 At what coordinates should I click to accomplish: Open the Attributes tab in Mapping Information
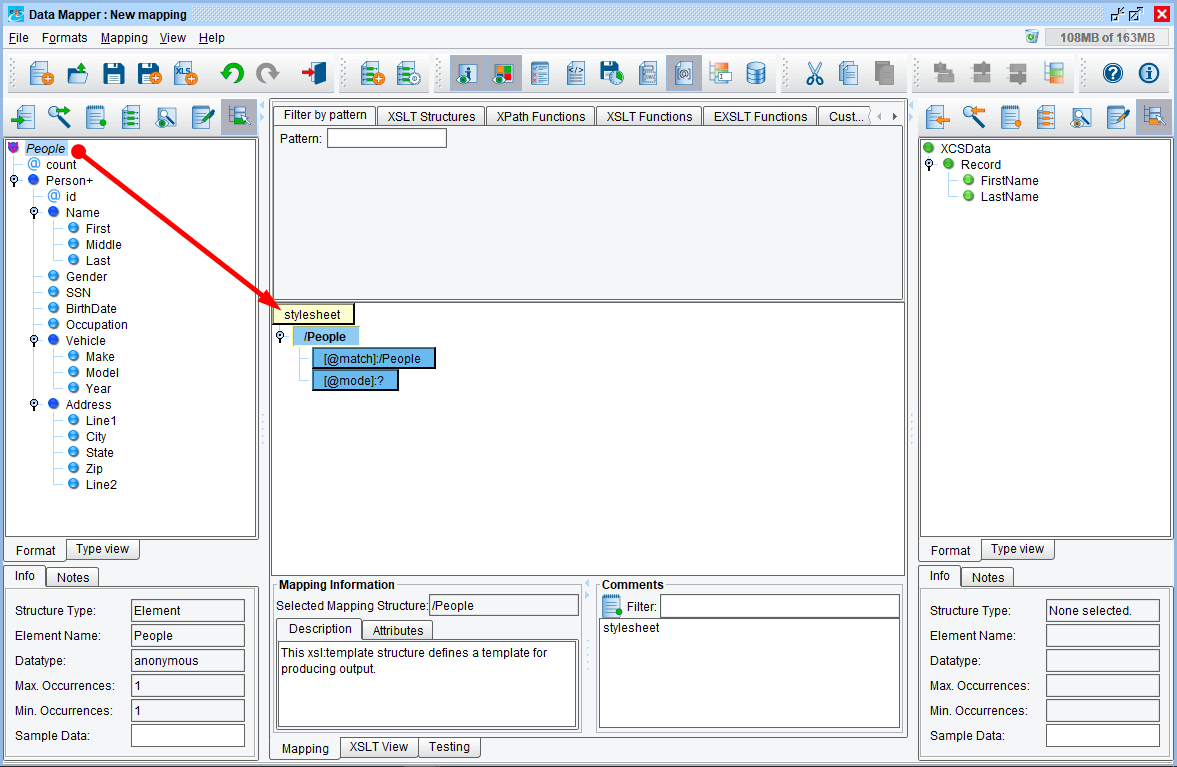(x=398, y=630)
